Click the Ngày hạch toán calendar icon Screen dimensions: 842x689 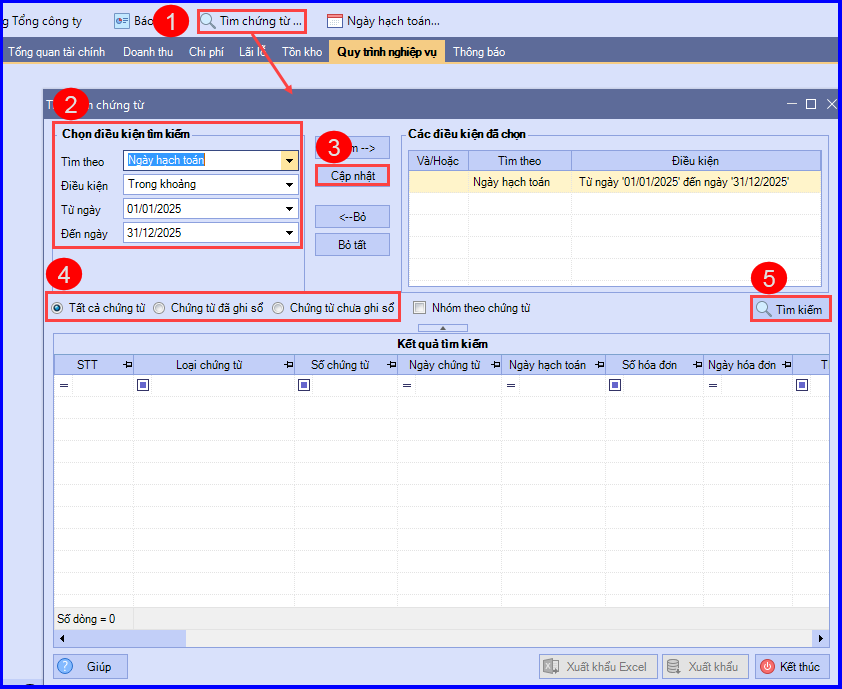pos(335,21)
